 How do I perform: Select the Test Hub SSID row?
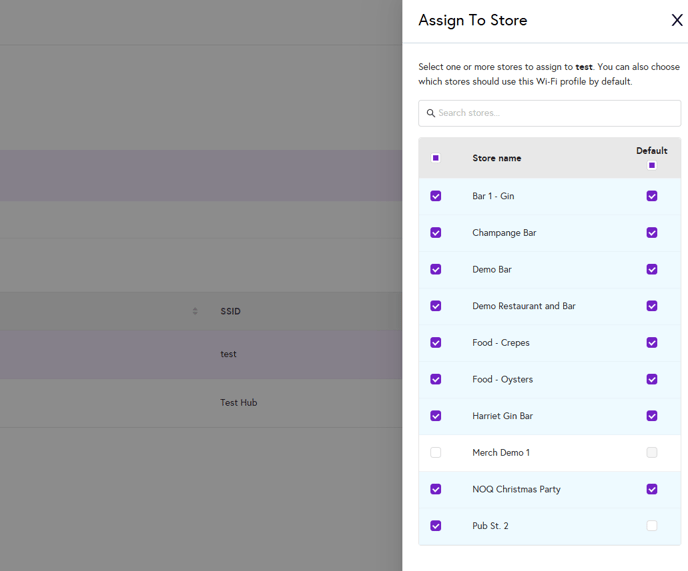click(x=239, y=403)
